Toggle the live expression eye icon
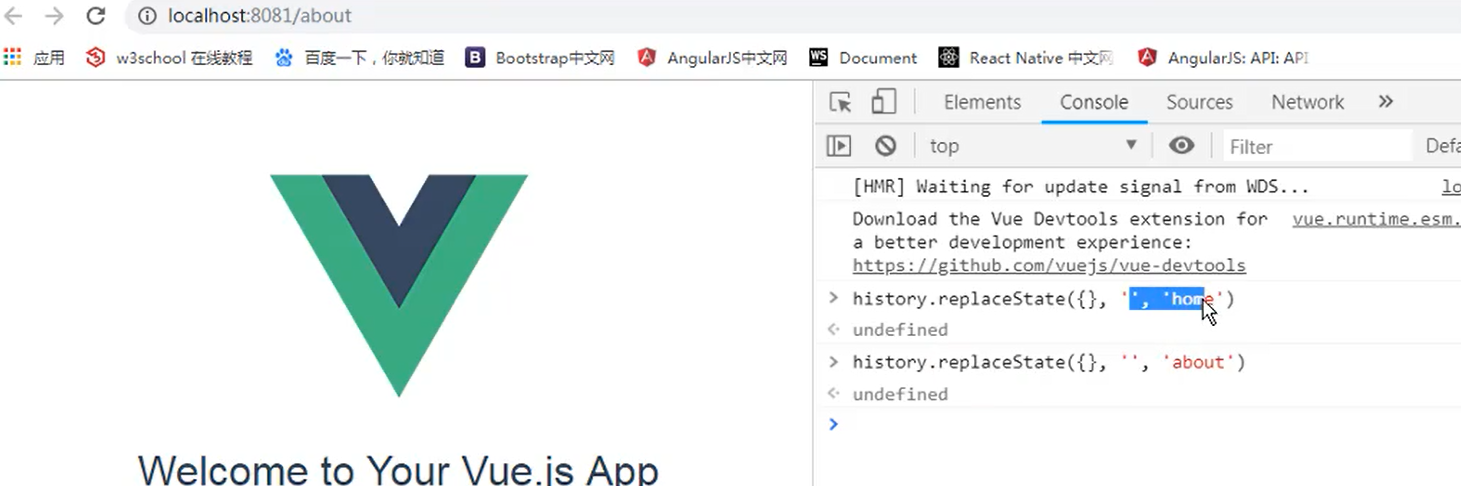 click(x=1181, y=146)
